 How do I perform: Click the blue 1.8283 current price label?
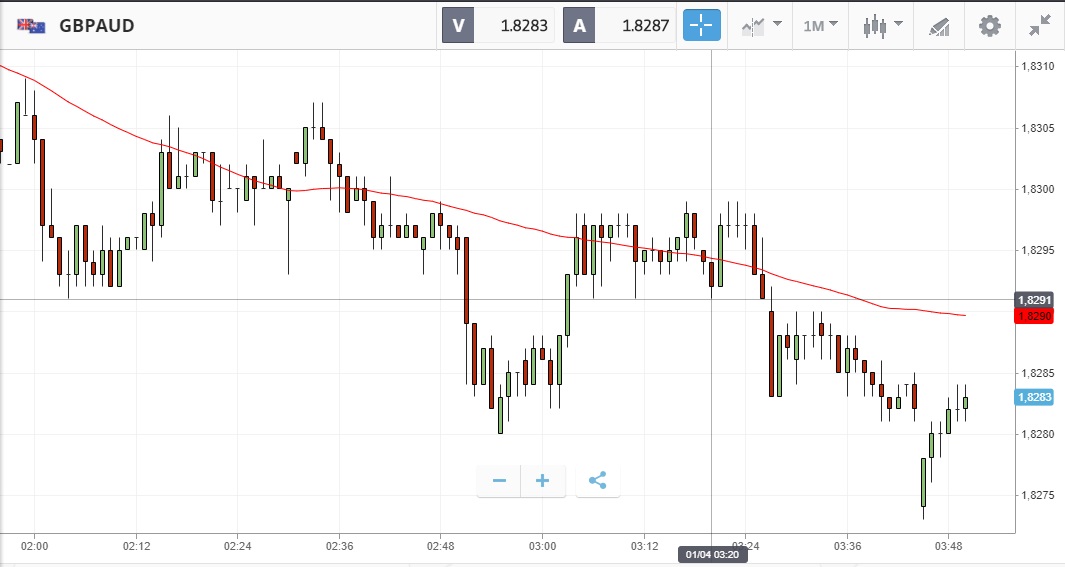click(x=1034, y=397)
